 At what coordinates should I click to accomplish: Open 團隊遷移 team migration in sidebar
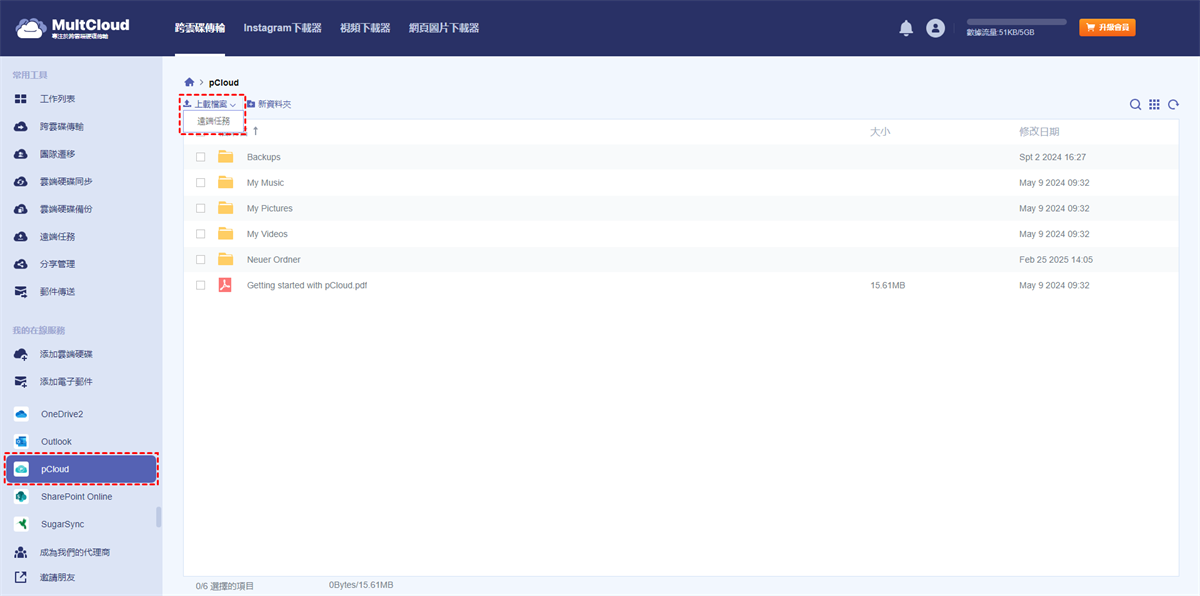(57, 154)
